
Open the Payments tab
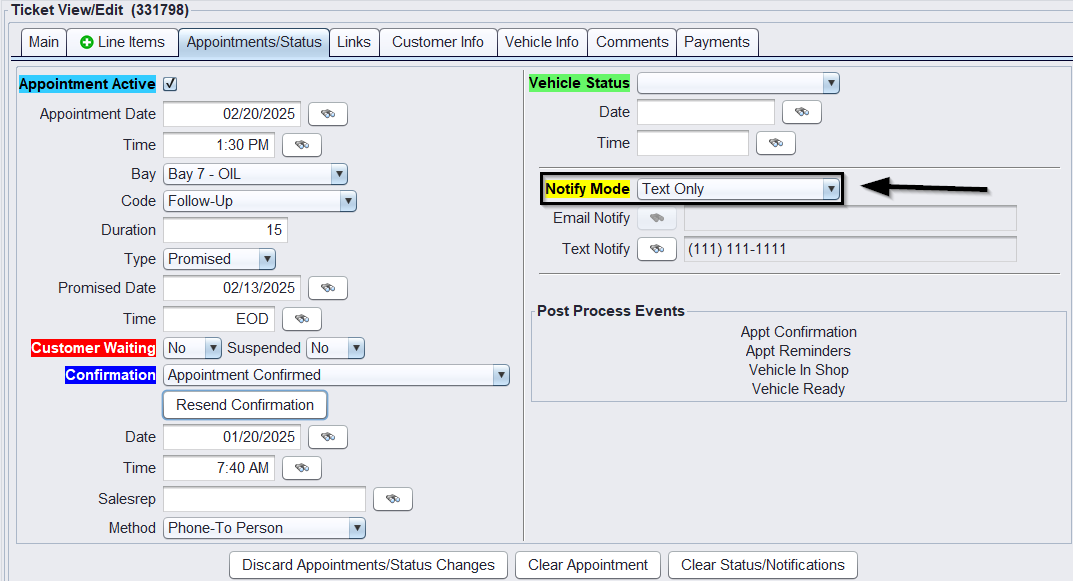point(716,42)
